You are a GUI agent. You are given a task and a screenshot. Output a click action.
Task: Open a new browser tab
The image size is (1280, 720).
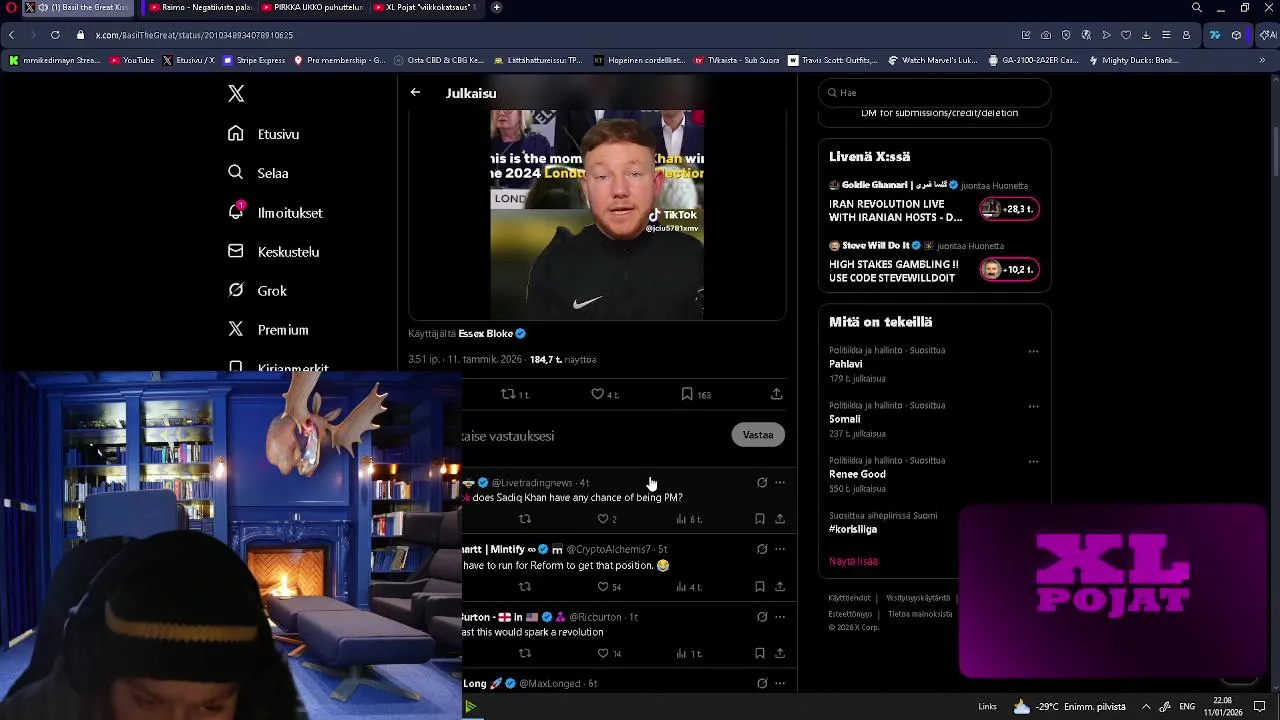497,7
